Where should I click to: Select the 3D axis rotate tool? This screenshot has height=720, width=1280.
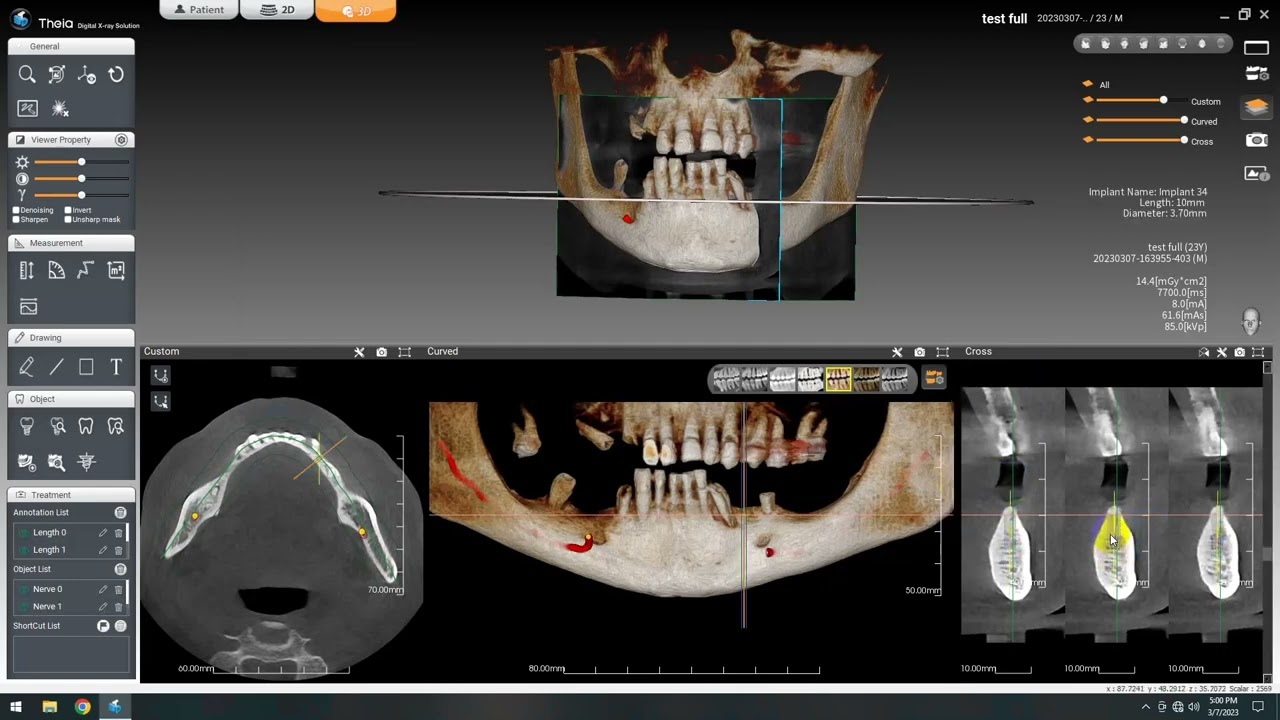(87, 75)
